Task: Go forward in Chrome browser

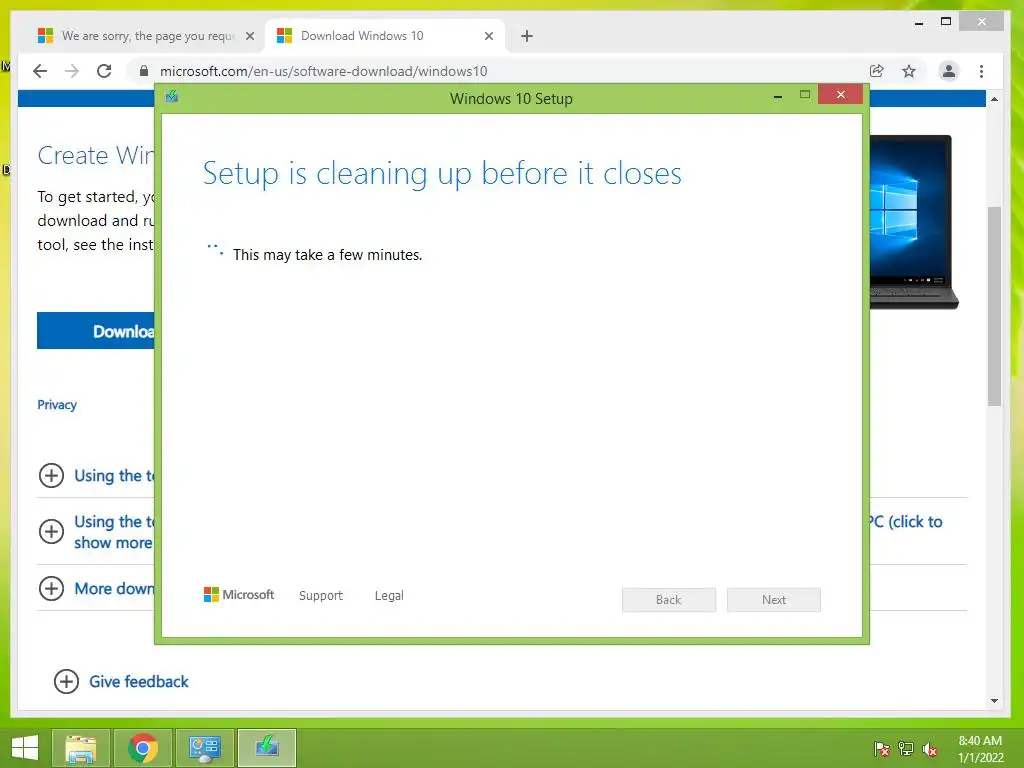Action: pos(72,71)
